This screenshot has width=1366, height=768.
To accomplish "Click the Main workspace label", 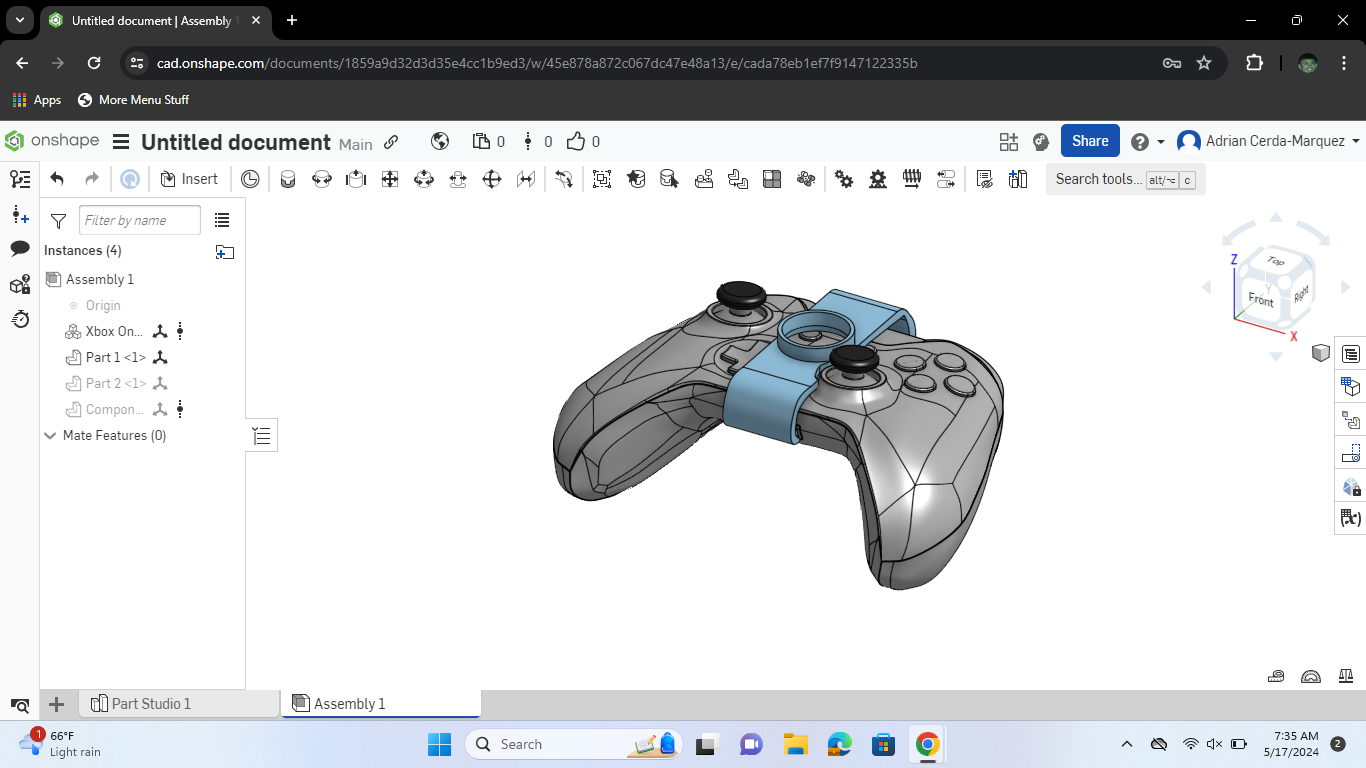I will click(x=355, y=144).
